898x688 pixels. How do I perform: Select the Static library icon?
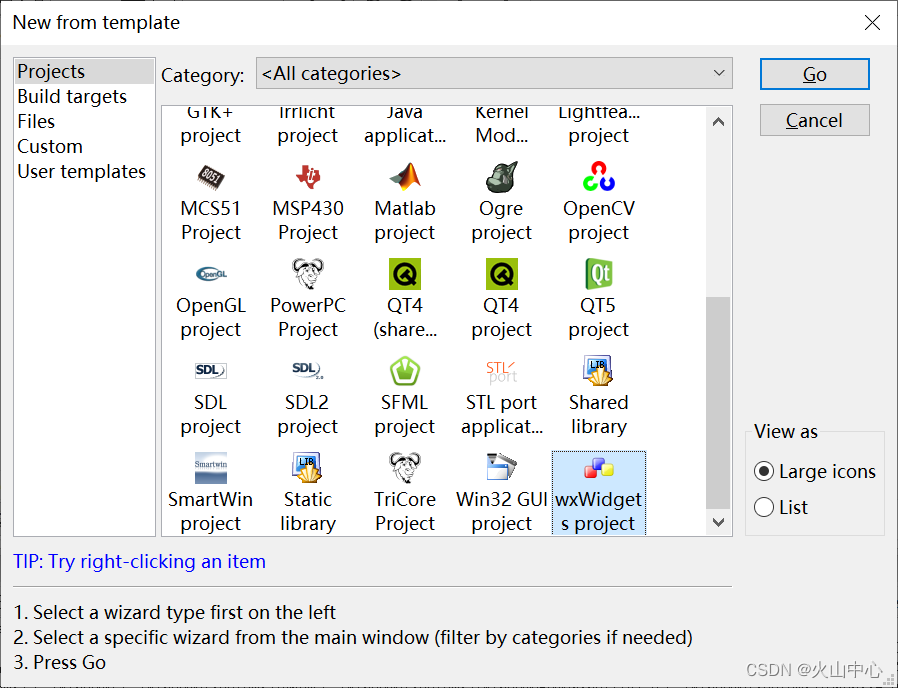[x=308, y=468]
